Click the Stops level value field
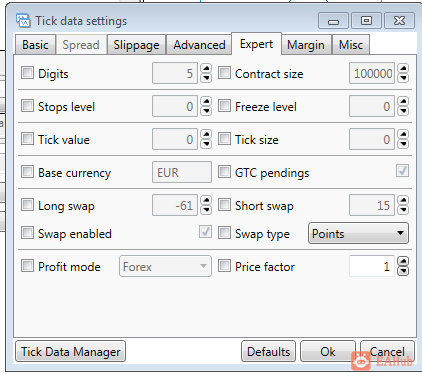 (x=175, y=106)
